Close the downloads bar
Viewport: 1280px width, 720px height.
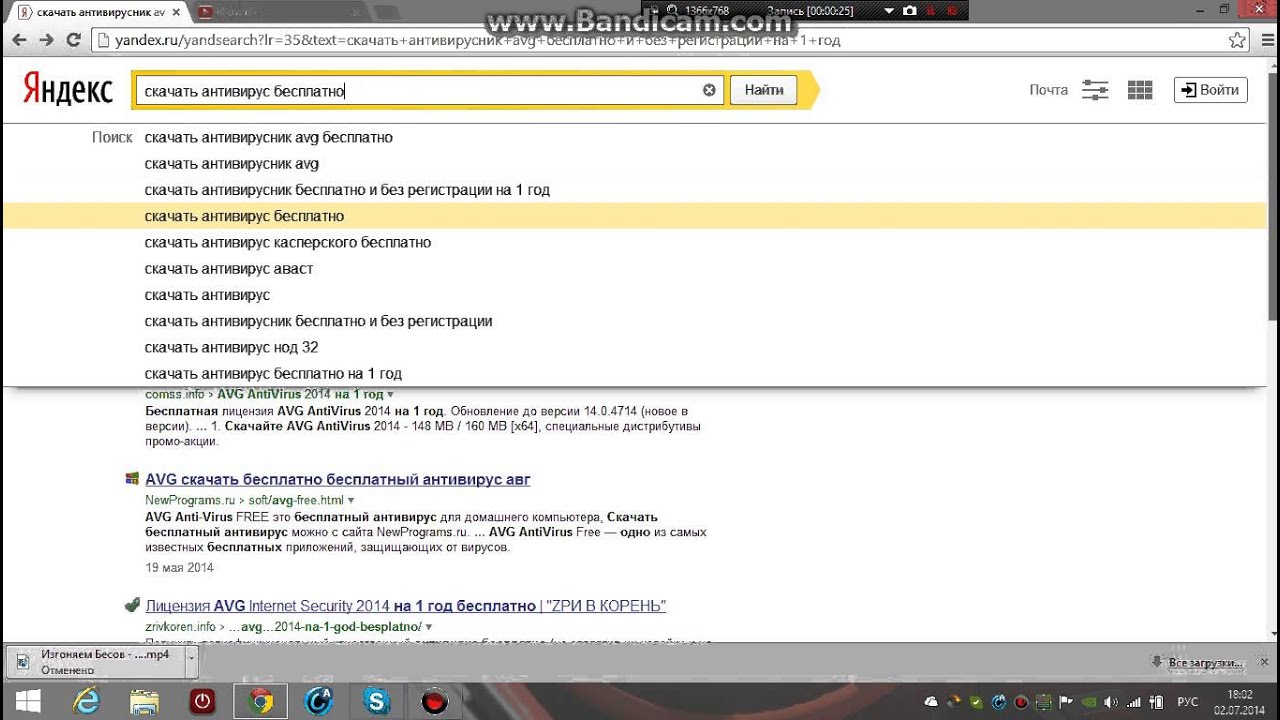coord(1263,661)
